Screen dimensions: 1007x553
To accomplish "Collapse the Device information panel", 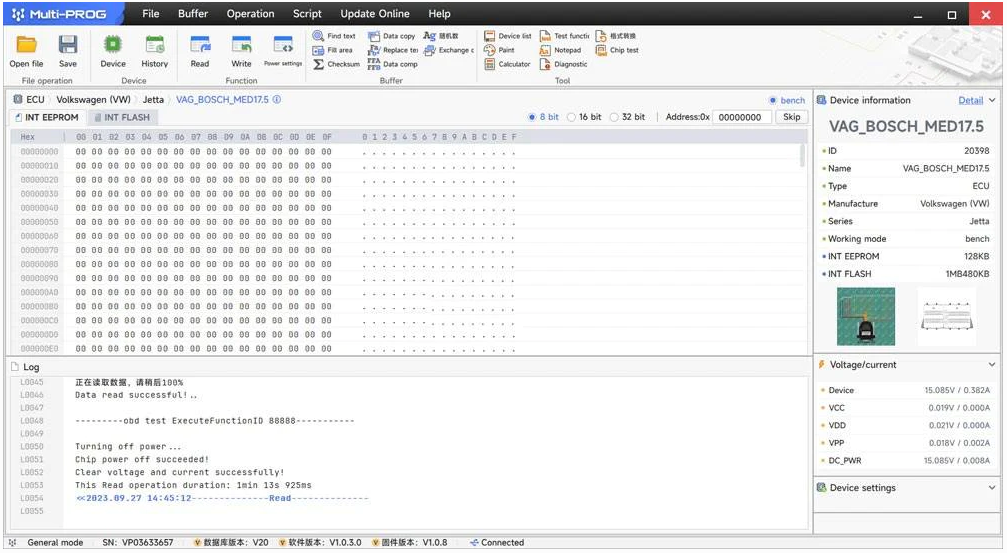I will click(992, 100).
